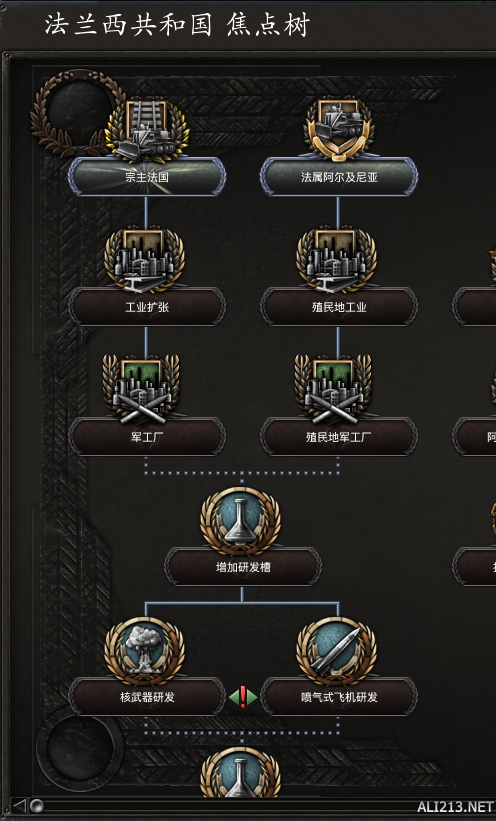Click the bulldozer icon above 宗主法国

(147, 129)
